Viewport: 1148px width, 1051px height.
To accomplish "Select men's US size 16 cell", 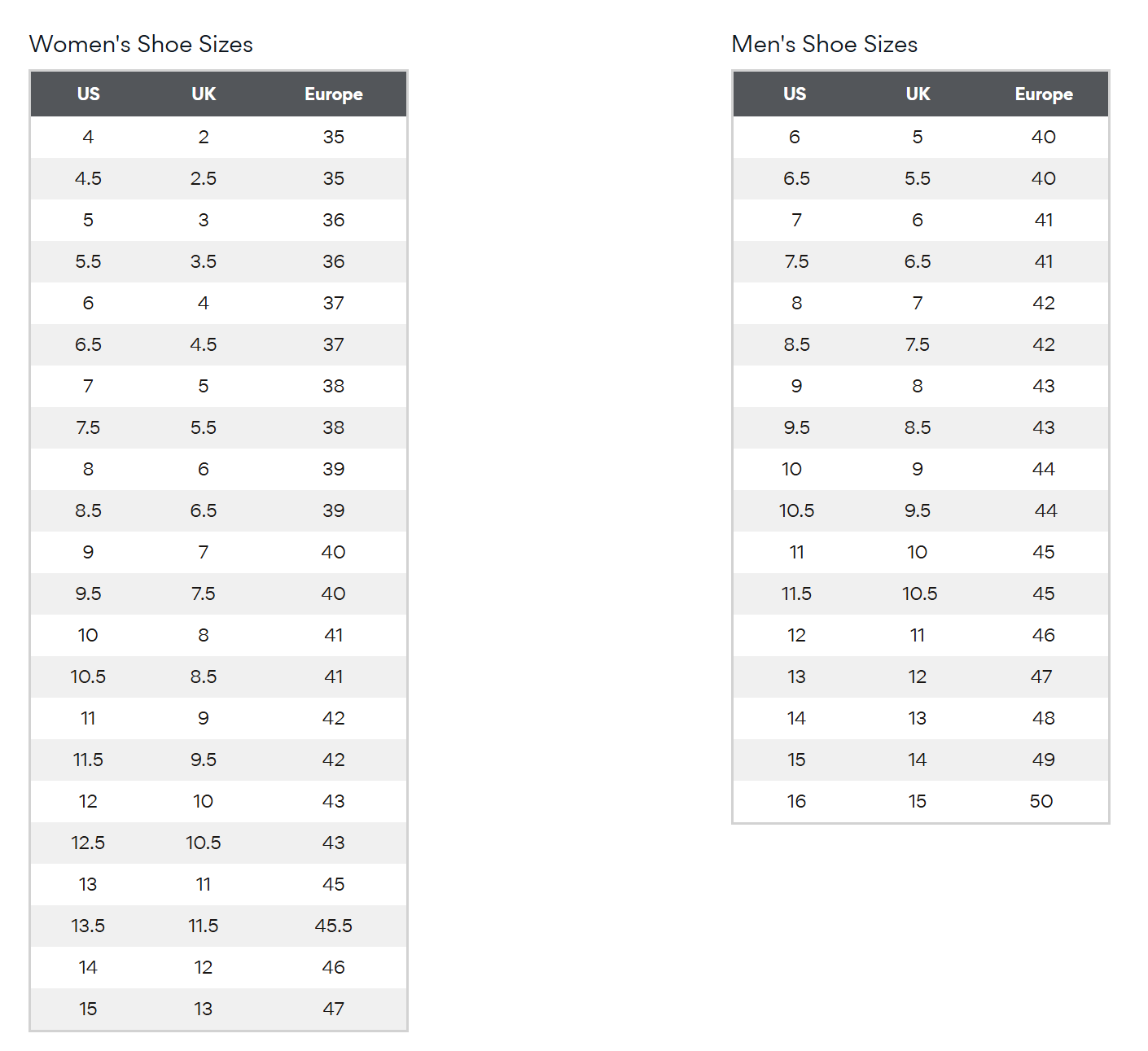I will (796, 801).
